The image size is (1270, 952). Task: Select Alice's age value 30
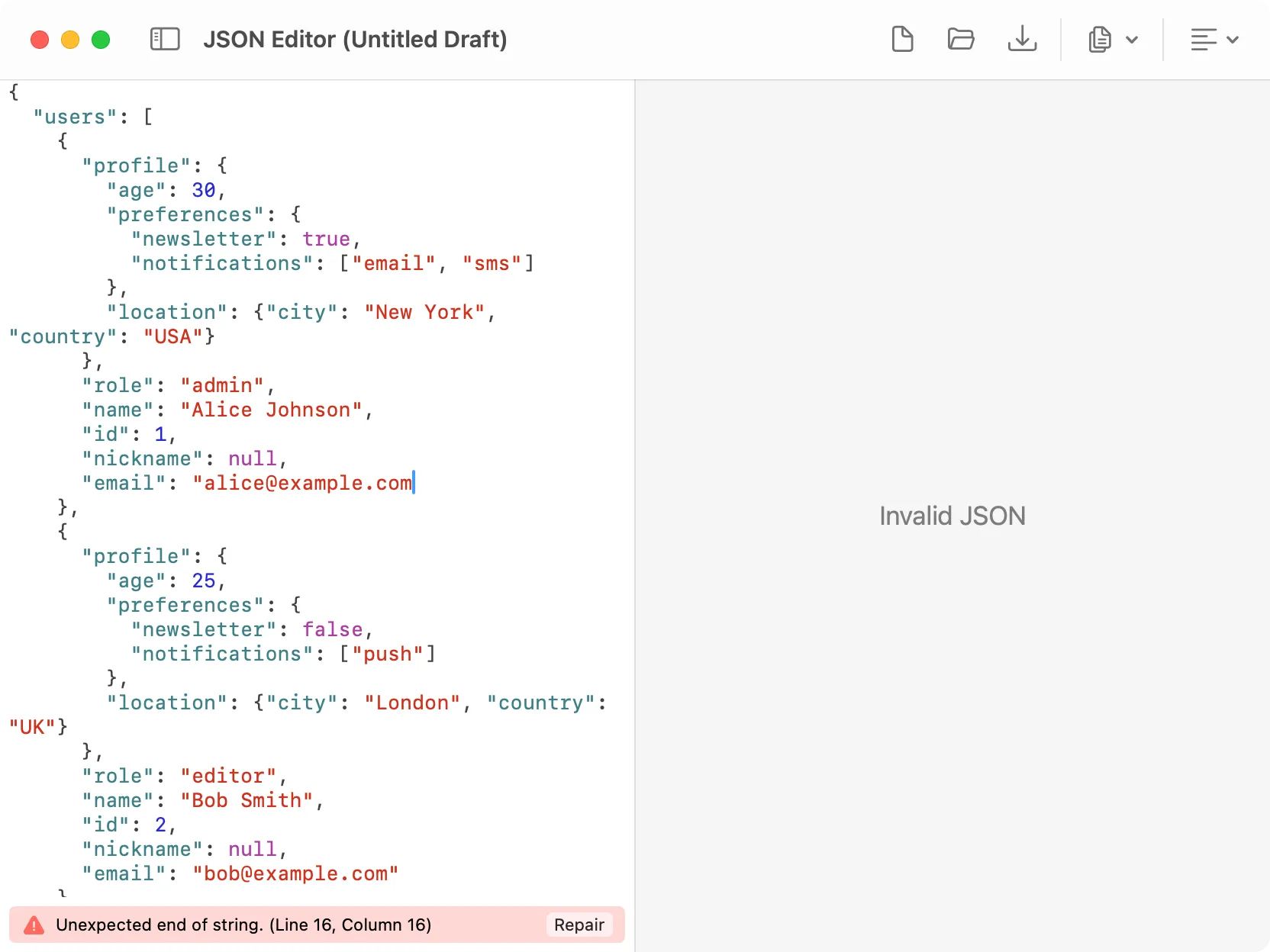pos(204,190)
